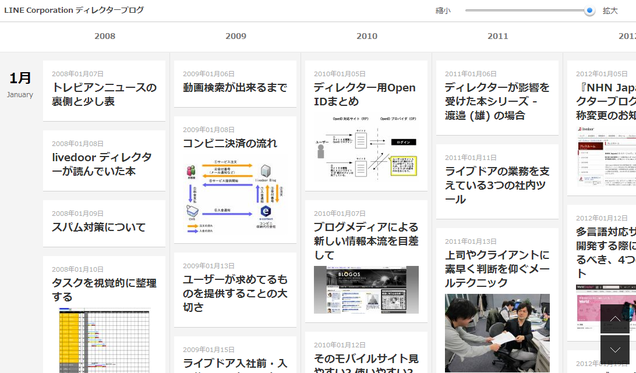Image resolution: width=636 pixels, height=373 pixels.
Task: Click the 拡大 zoom-in label
Action: click(610, 11)
